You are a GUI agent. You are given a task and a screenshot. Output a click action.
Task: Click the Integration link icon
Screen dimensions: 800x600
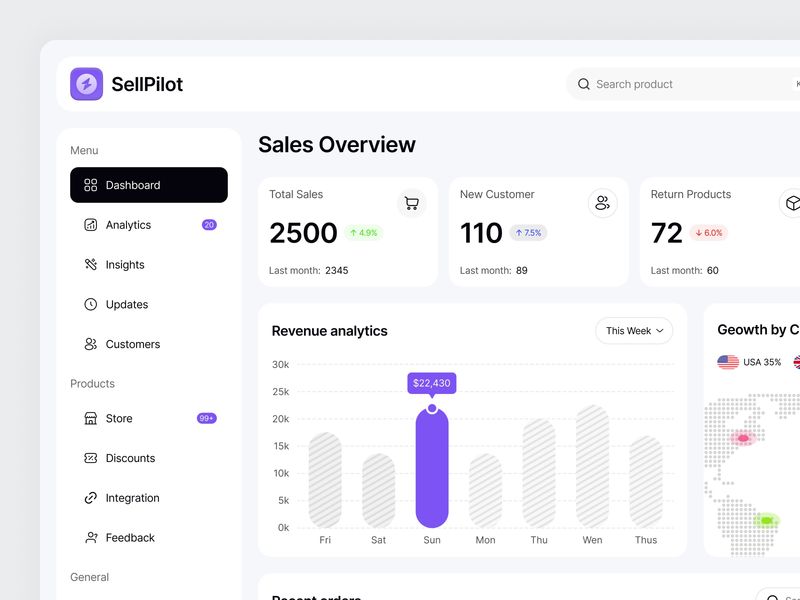(89, 498)
